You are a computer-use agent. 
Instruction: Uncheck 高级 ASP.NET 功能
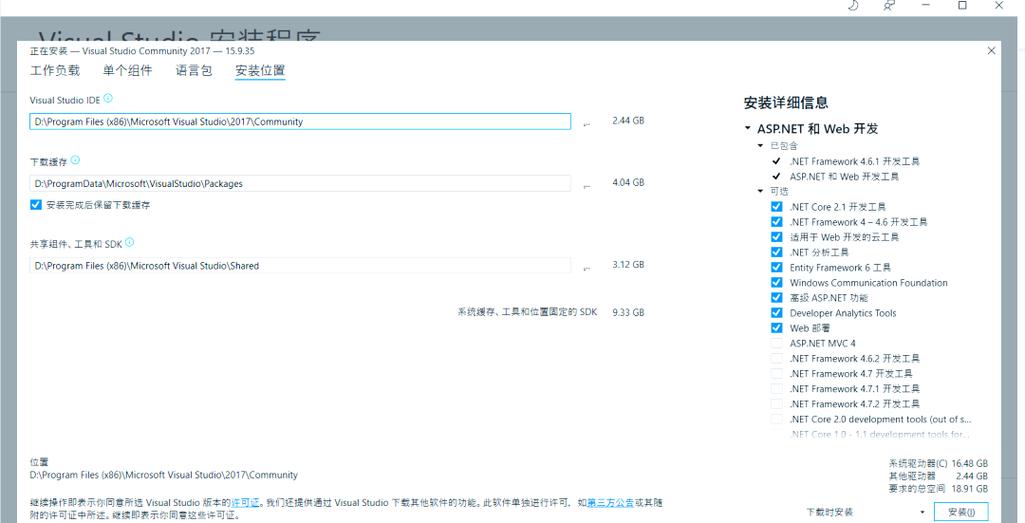coord(777,297)
